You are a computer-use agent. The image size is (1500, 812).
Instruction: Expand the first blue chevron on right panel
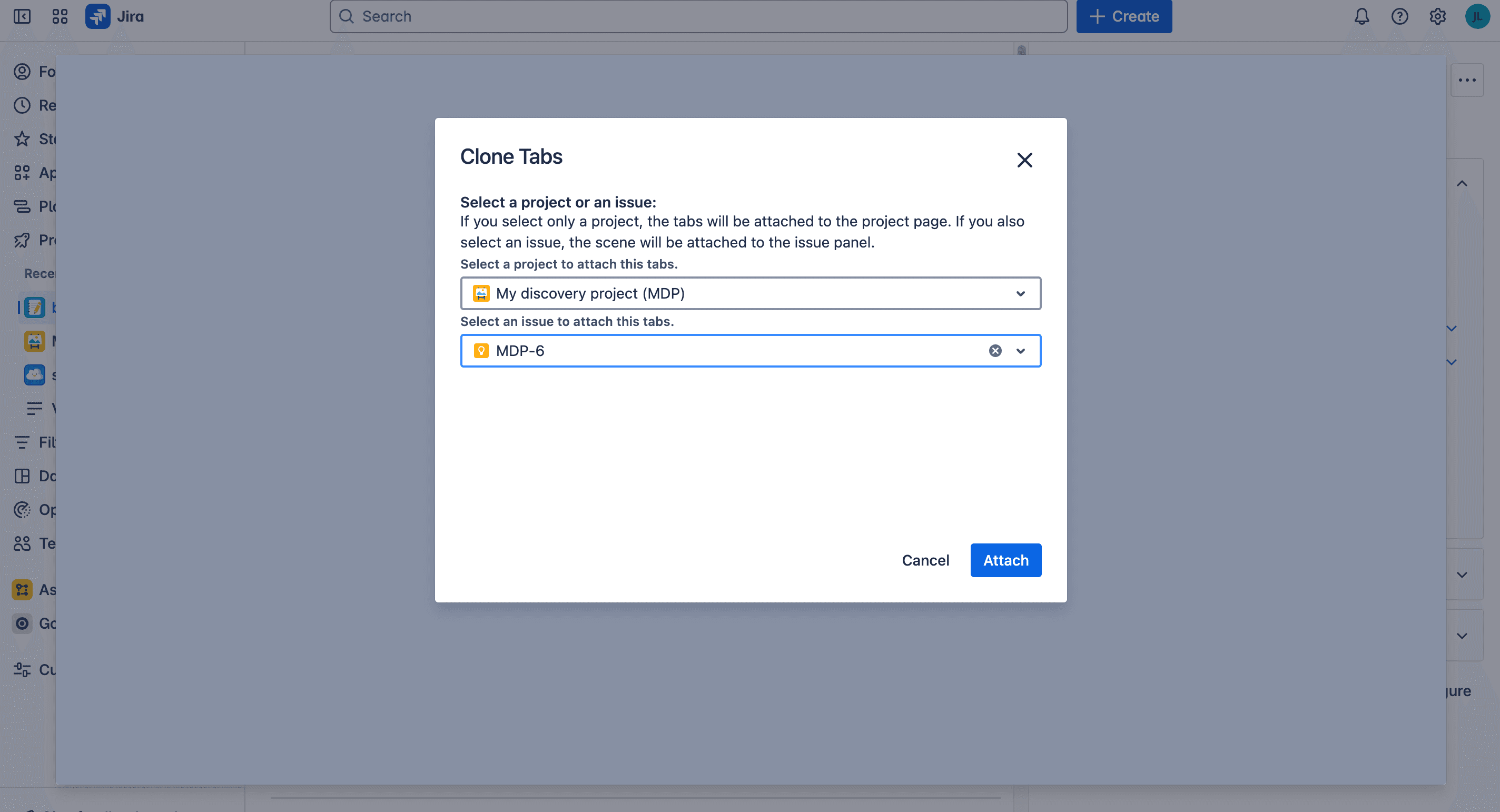(1452, 328)
